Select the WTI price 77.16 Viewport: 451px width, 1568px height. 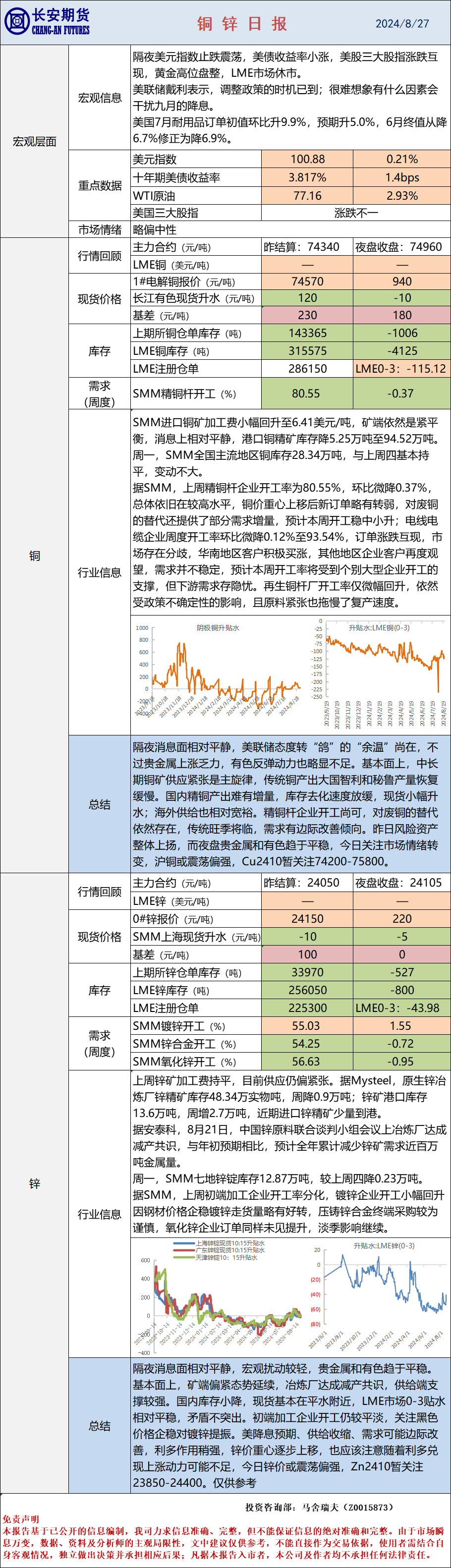pyautogui.click(x=307, y=195)
